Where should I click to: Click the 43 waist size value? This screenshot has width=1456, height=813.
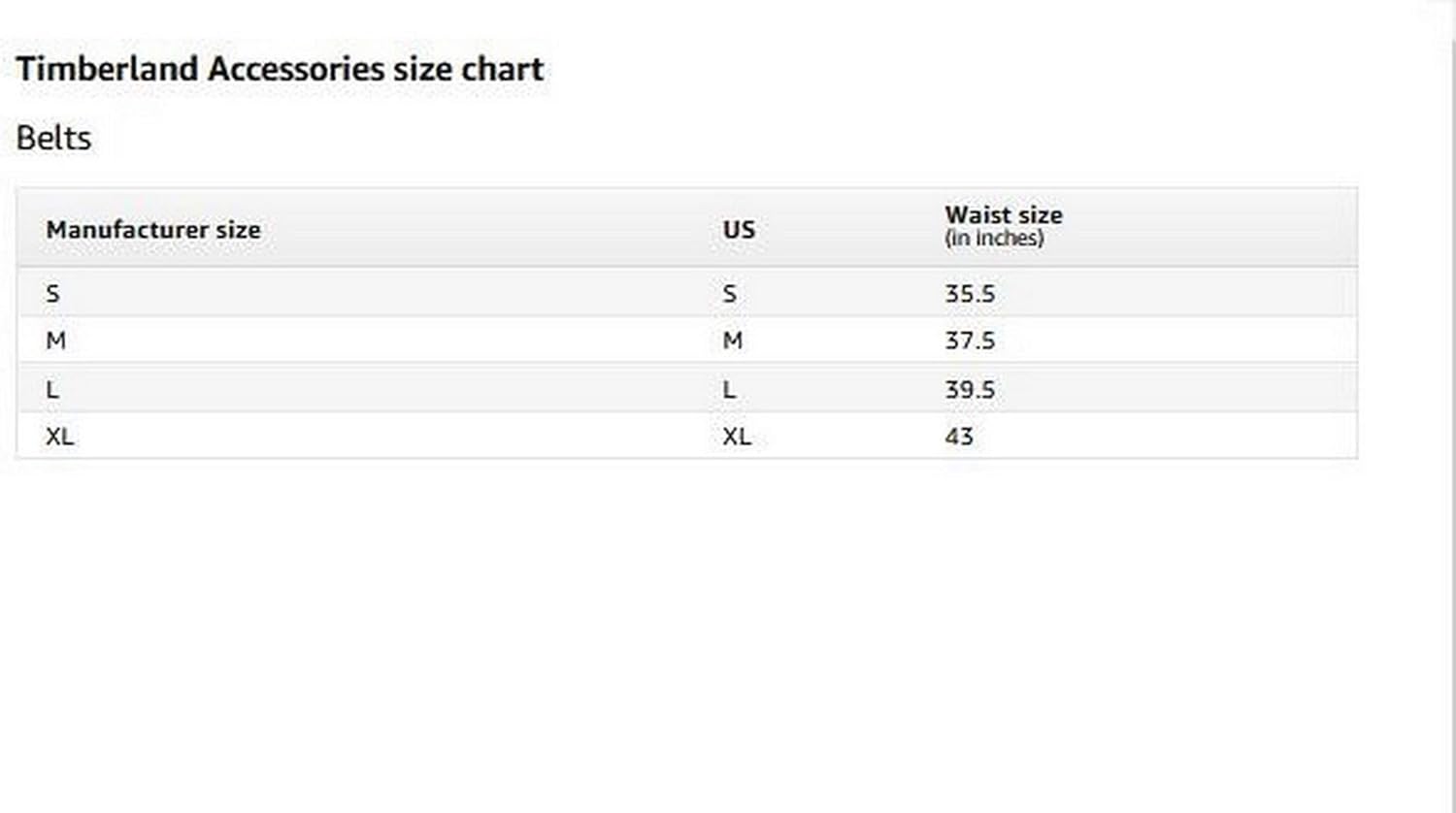(x=959, y=437)
